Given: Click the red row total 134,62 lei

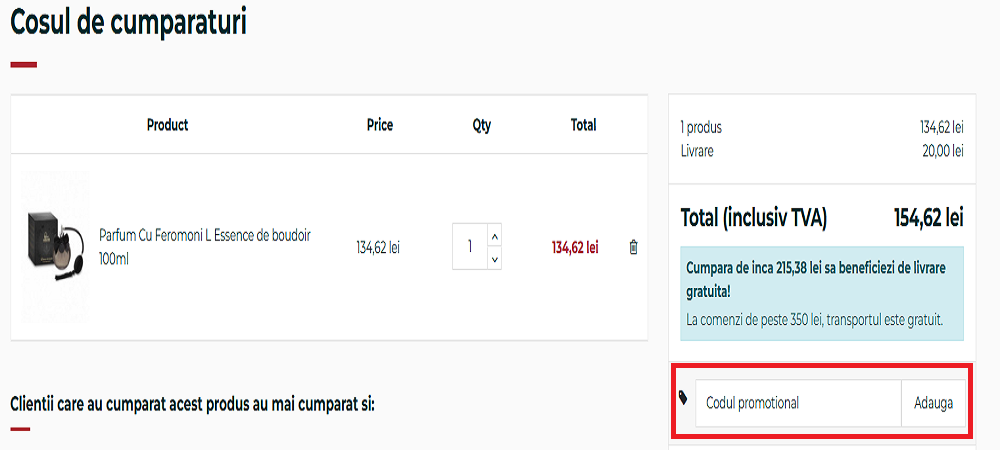Looking at the screenshot, I should (x=575, y=247).
